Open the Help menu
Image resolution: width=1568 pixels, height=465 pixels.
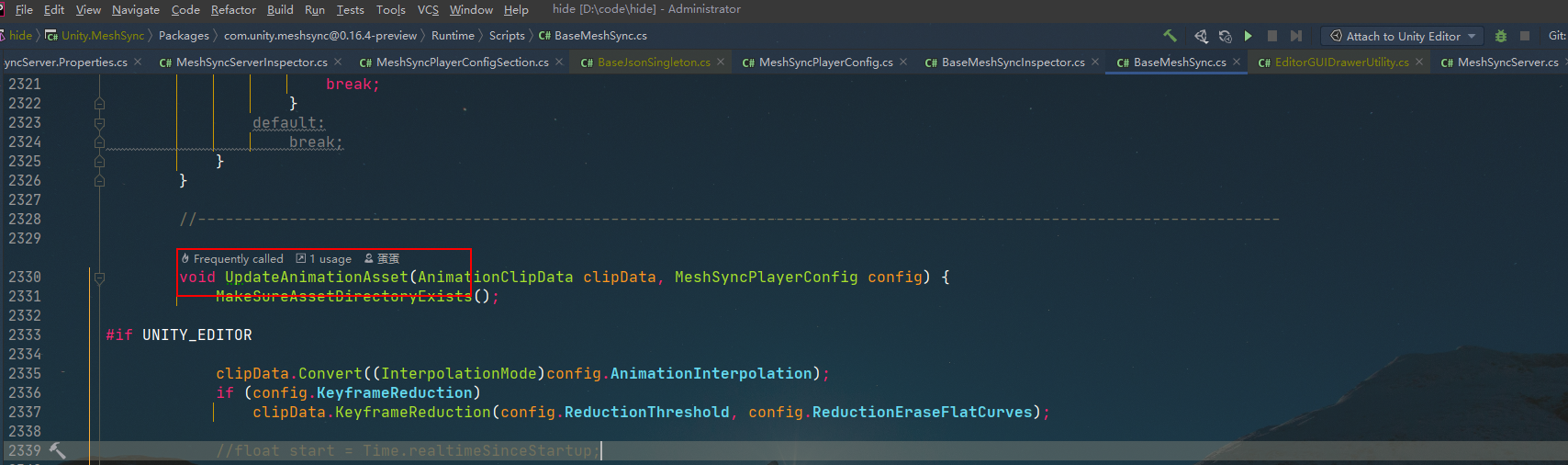click(516, 9)
